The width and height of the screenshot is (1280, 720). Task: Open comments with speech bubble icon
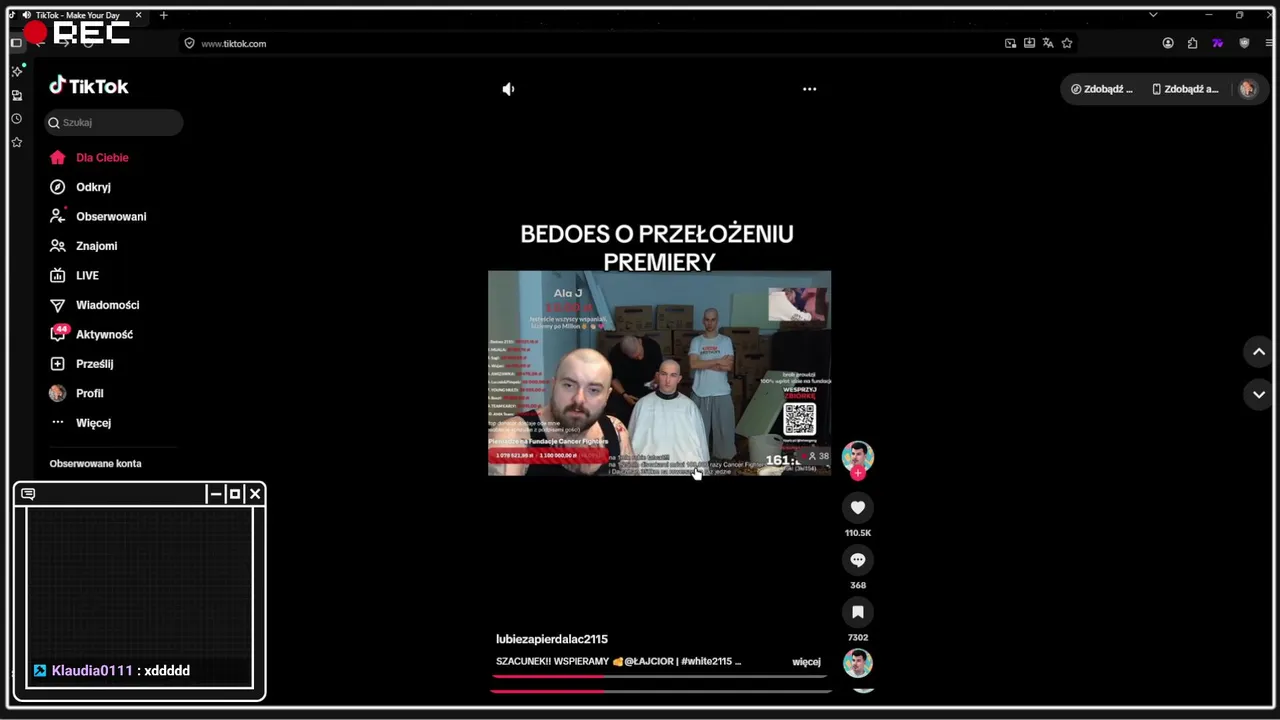(x=857, y=560)
